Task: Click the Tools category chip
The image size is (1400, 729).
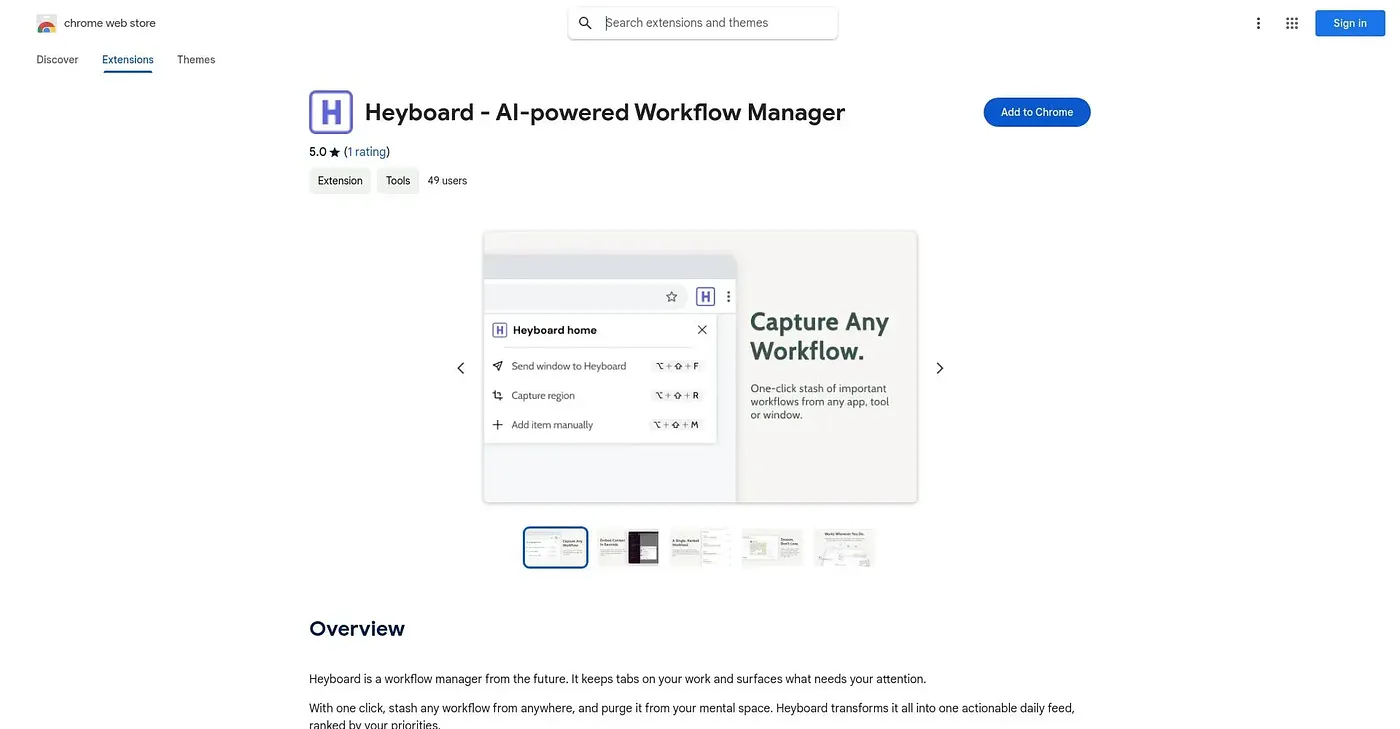Action: tap(398, 181)
